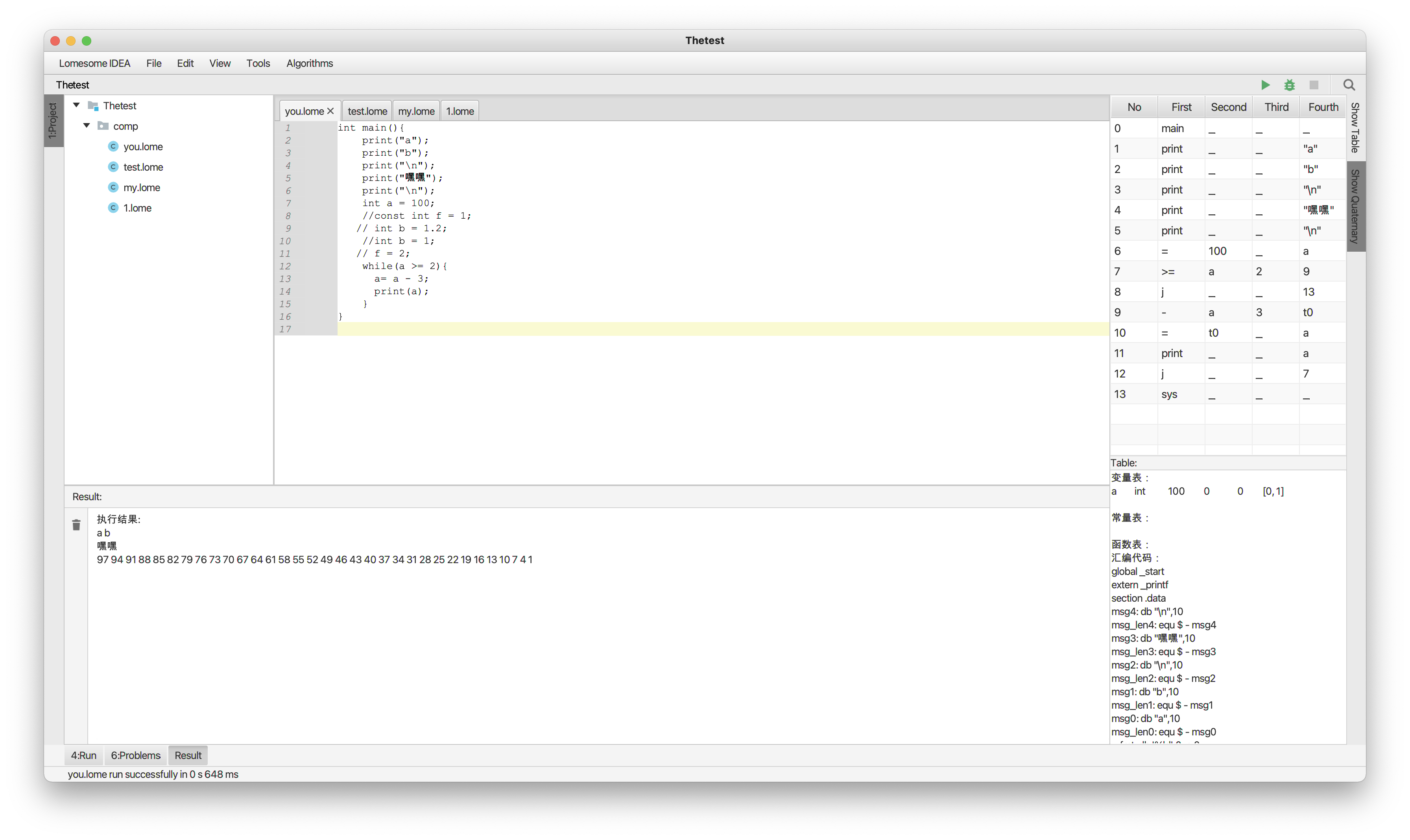Open the Lomesome IDEA menu

[94, 63]
